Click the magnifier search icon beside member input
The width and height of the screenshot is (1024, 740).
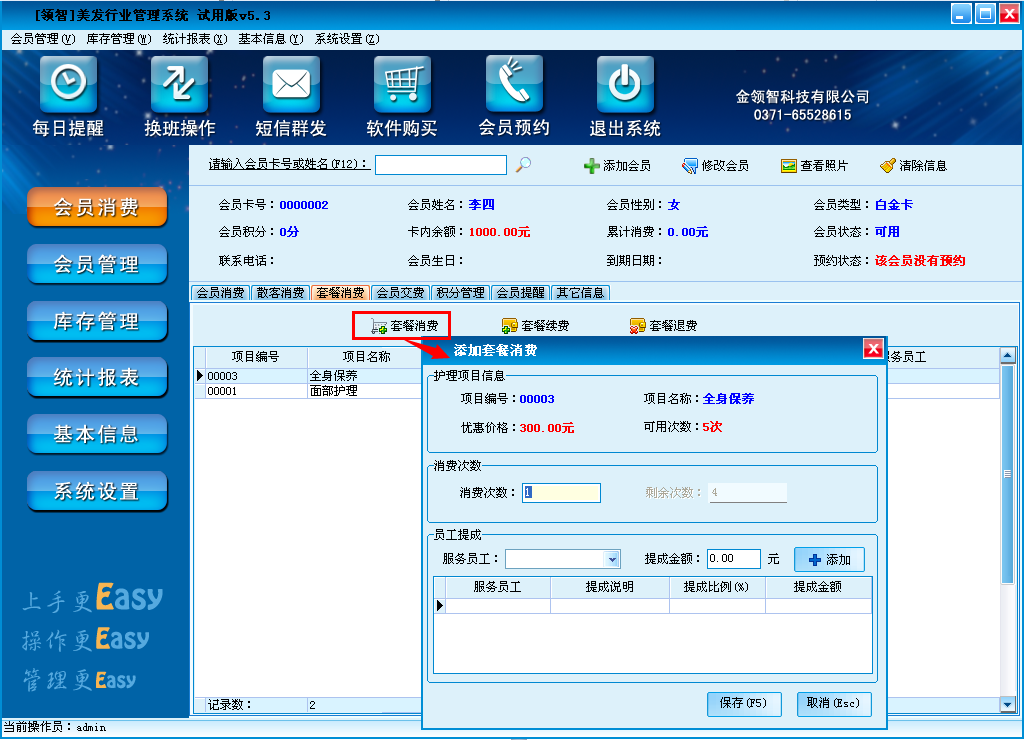523,165
